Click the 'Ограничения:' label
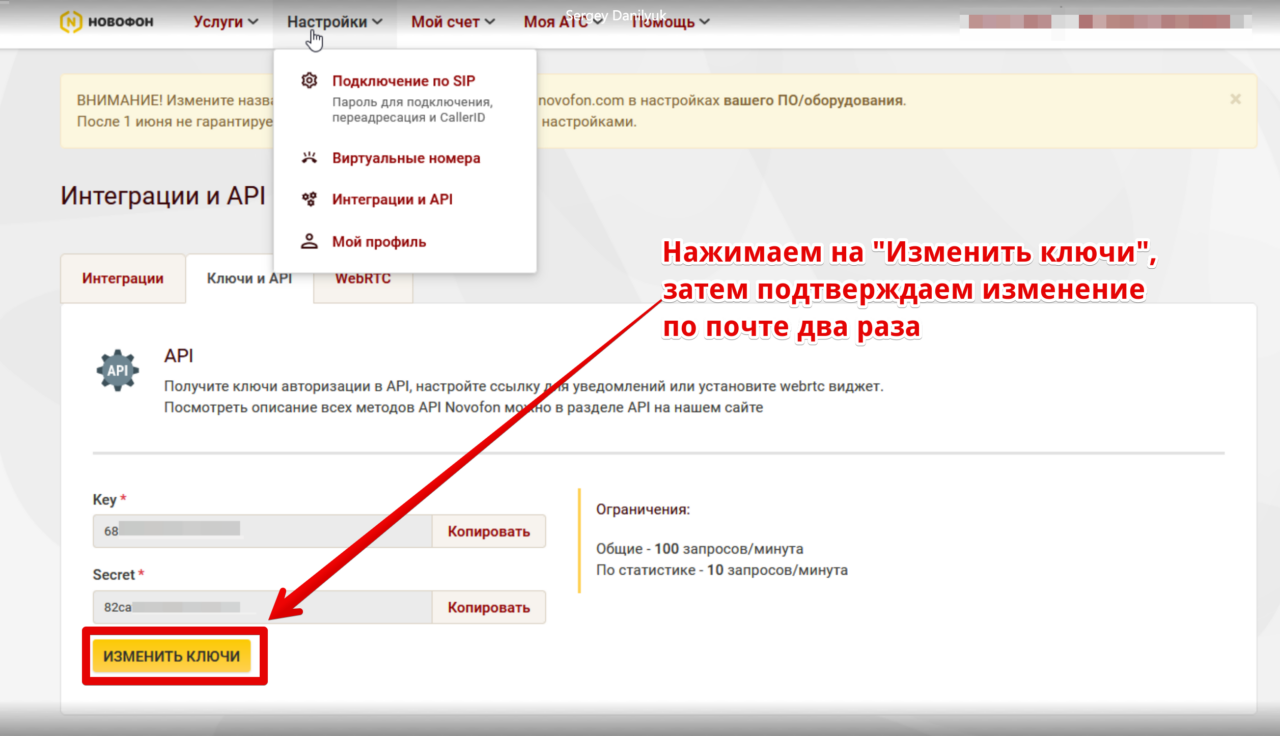The height and width of the screenshot is (736, 1280). click(x=643, y=509)
